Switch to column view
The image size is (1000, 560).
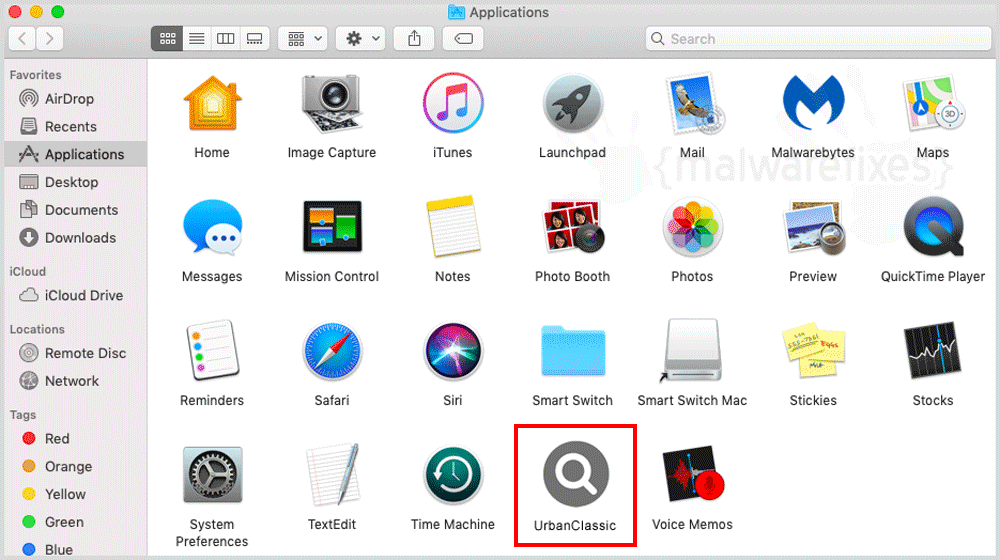click(x=226, y=39)
